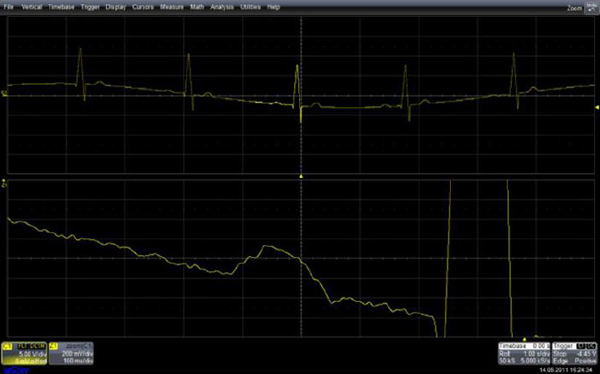This screenshot has width=600, height=374.
Task: Open the Timebase descriptor box
Action: point(524,353)
